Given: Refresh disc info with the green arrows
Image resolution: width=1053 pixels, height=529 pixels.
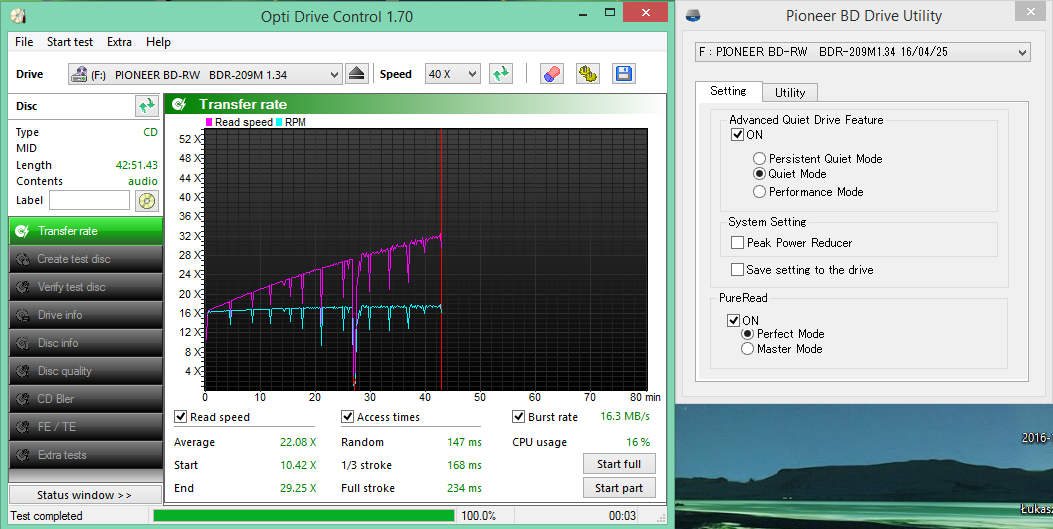Looking at the screenshot, I should point(146,106).
